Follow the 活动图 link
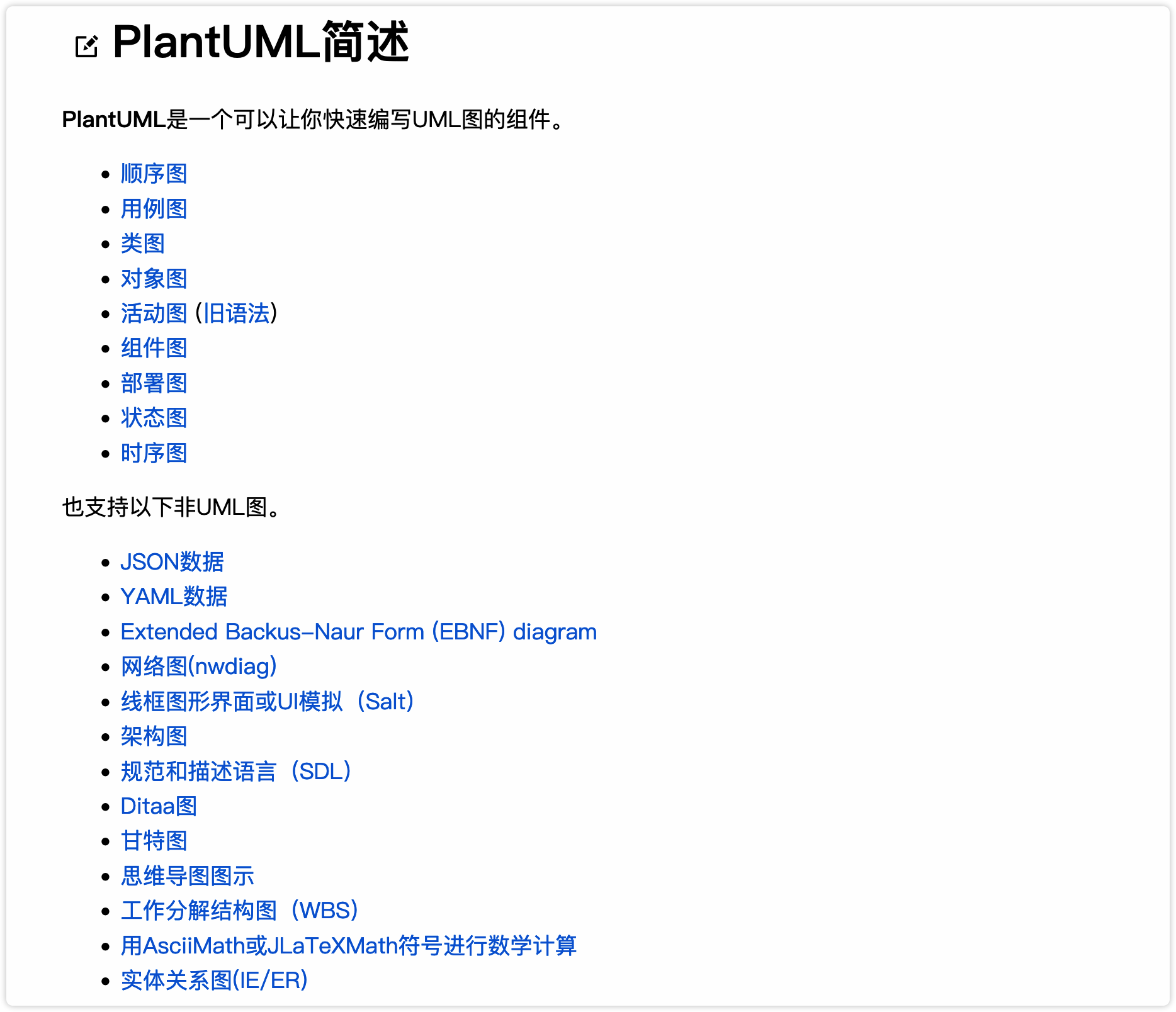Viewport: 1176px width, 1012px height. (x=154, y=313)
